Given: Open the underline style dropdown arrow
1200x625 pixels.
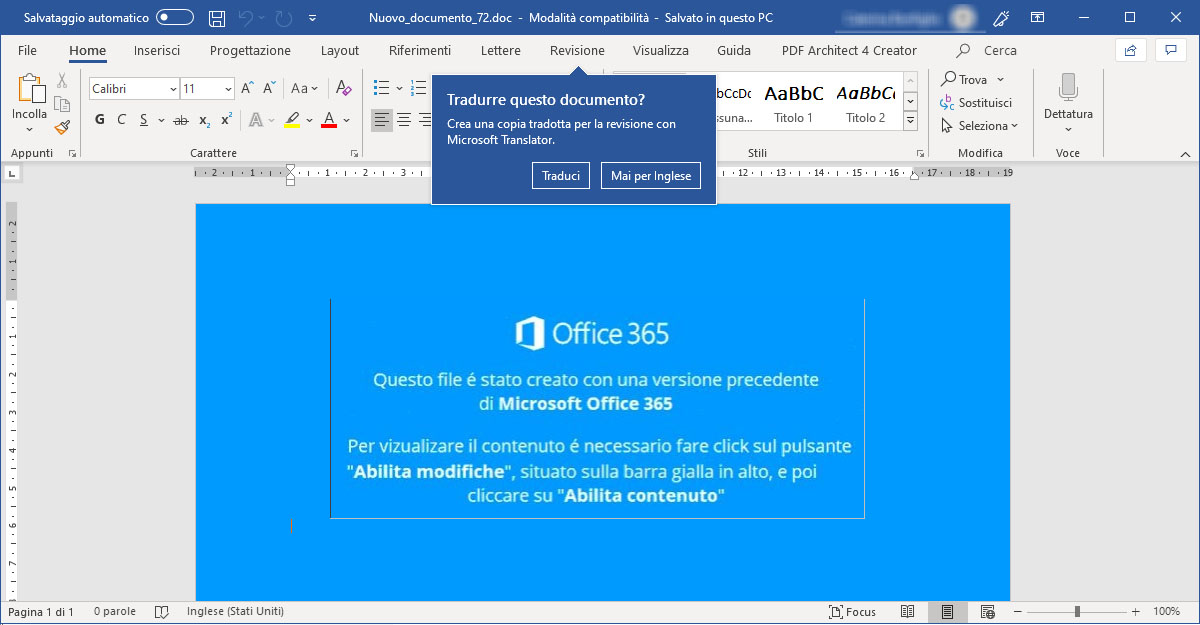Looking at the screenshot, I should click(x=160, y=120).
